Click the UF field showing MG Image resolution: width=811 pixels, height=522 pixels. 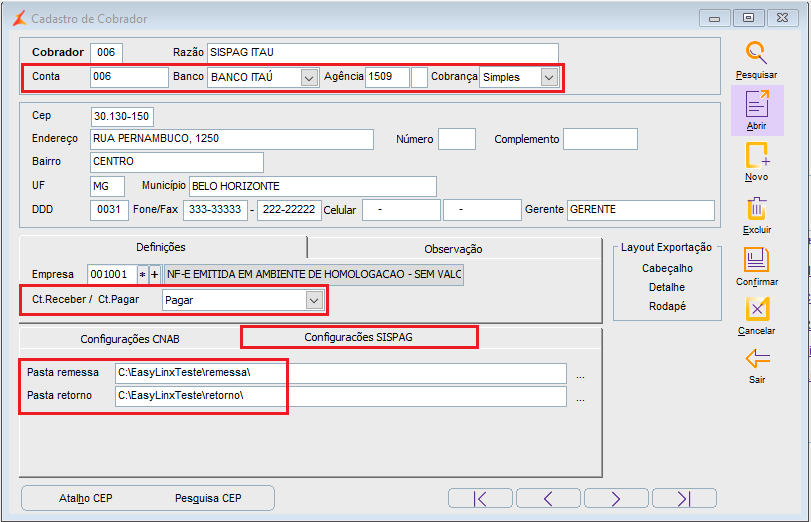point(108,186)
